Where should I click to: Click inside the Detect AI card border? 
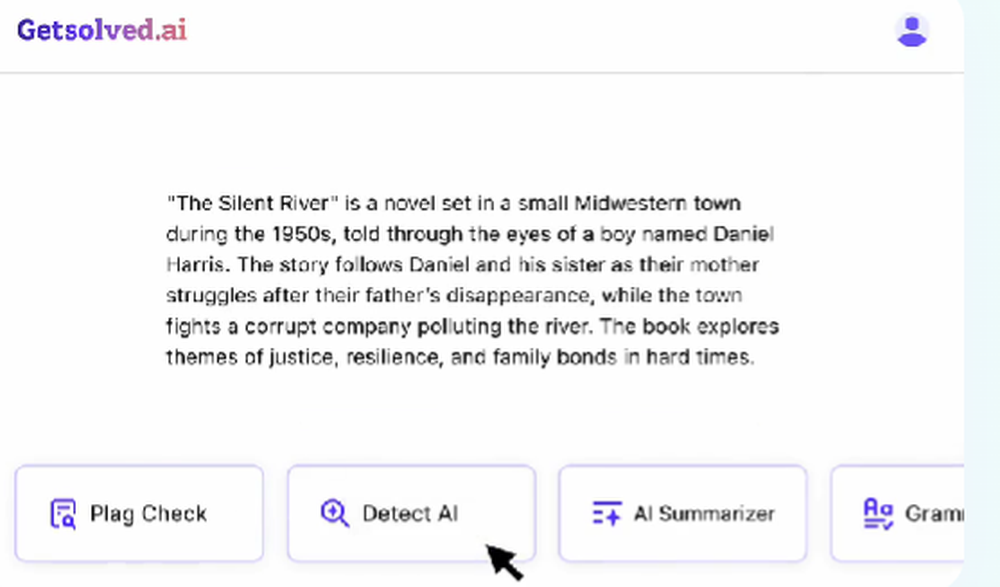(410, 513)
